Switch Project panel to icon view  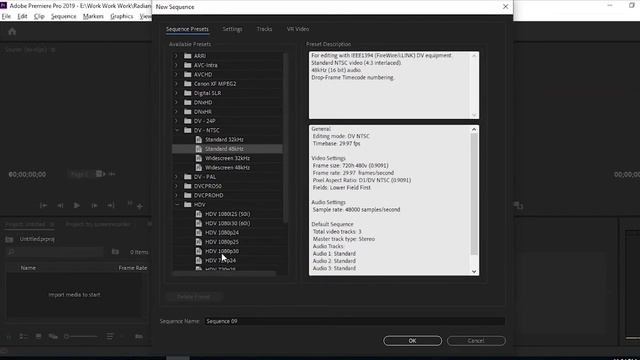[38, 336]
